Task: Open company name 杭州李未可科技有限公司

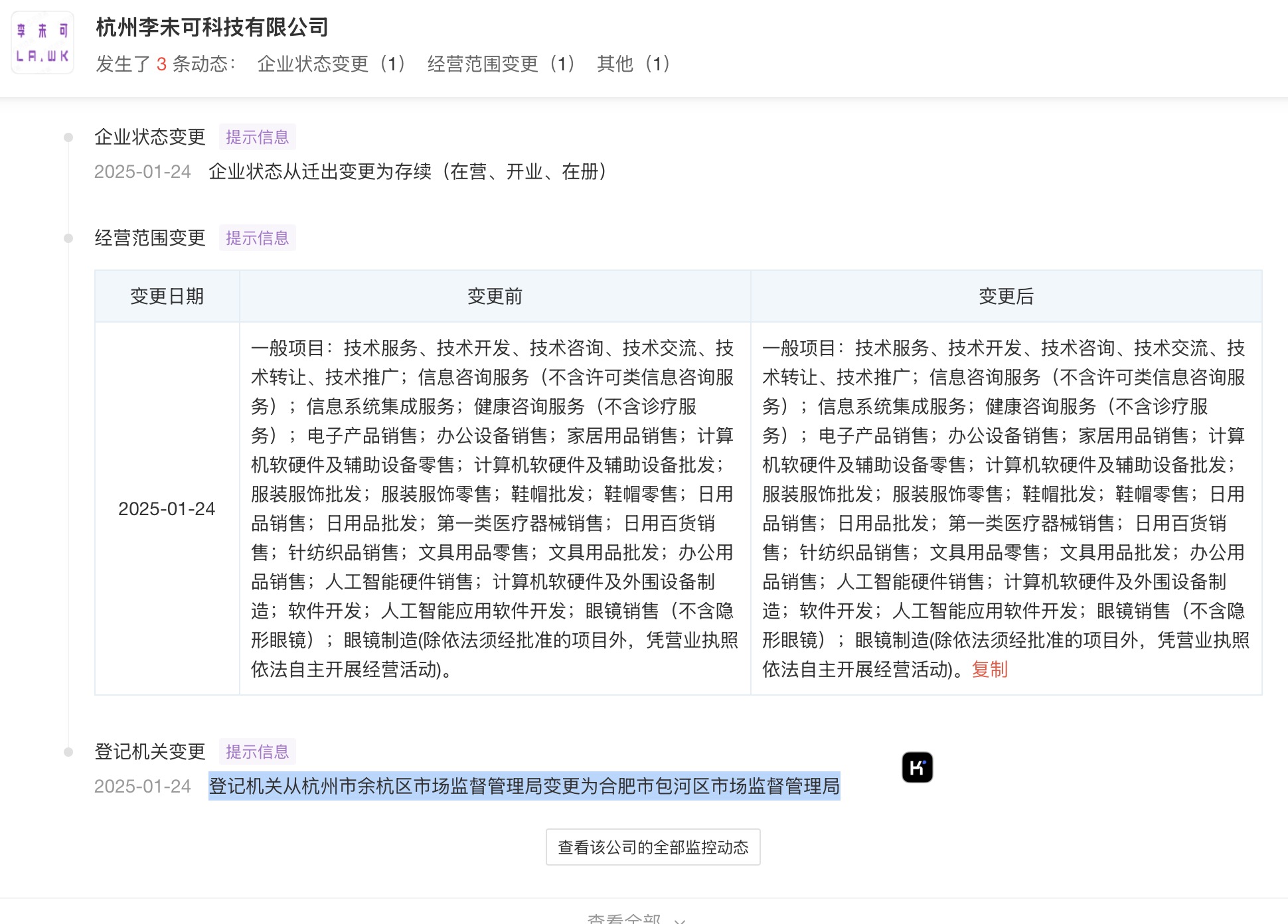Action: (212, 27)
